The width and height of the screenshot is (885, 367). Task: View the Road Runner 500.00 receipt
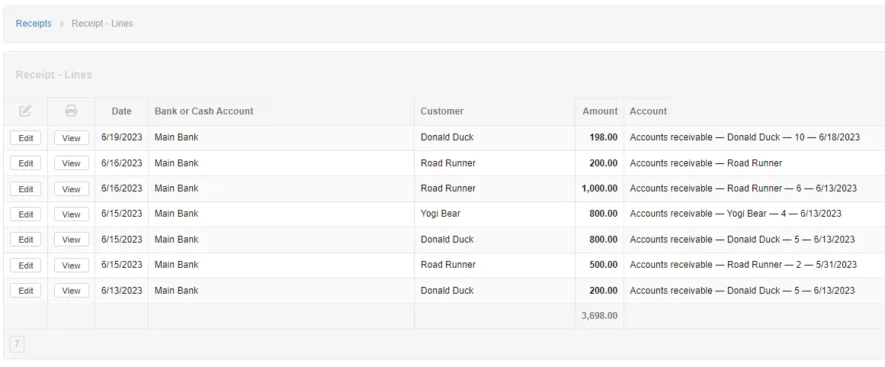pyautogui.click(x=71, y=265)
